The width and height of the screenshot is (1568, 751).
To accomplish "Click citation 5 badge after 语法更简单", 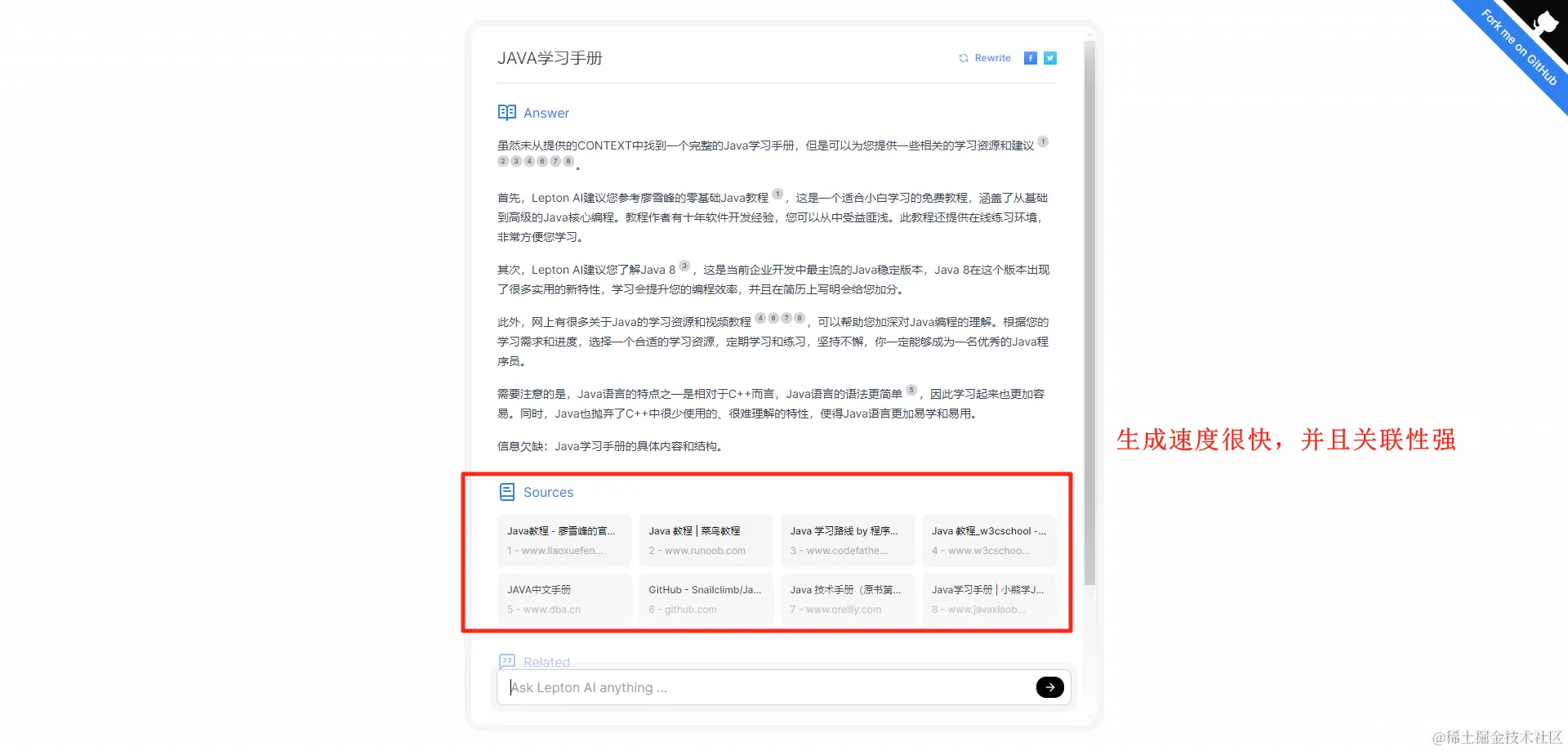I will tap(911, 390).
